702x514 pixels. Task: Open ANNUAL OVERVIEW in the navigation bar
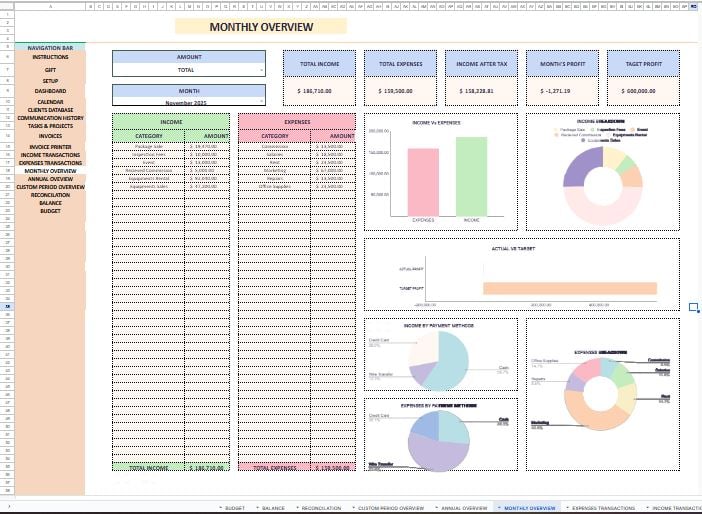click(x=50, y=179)
